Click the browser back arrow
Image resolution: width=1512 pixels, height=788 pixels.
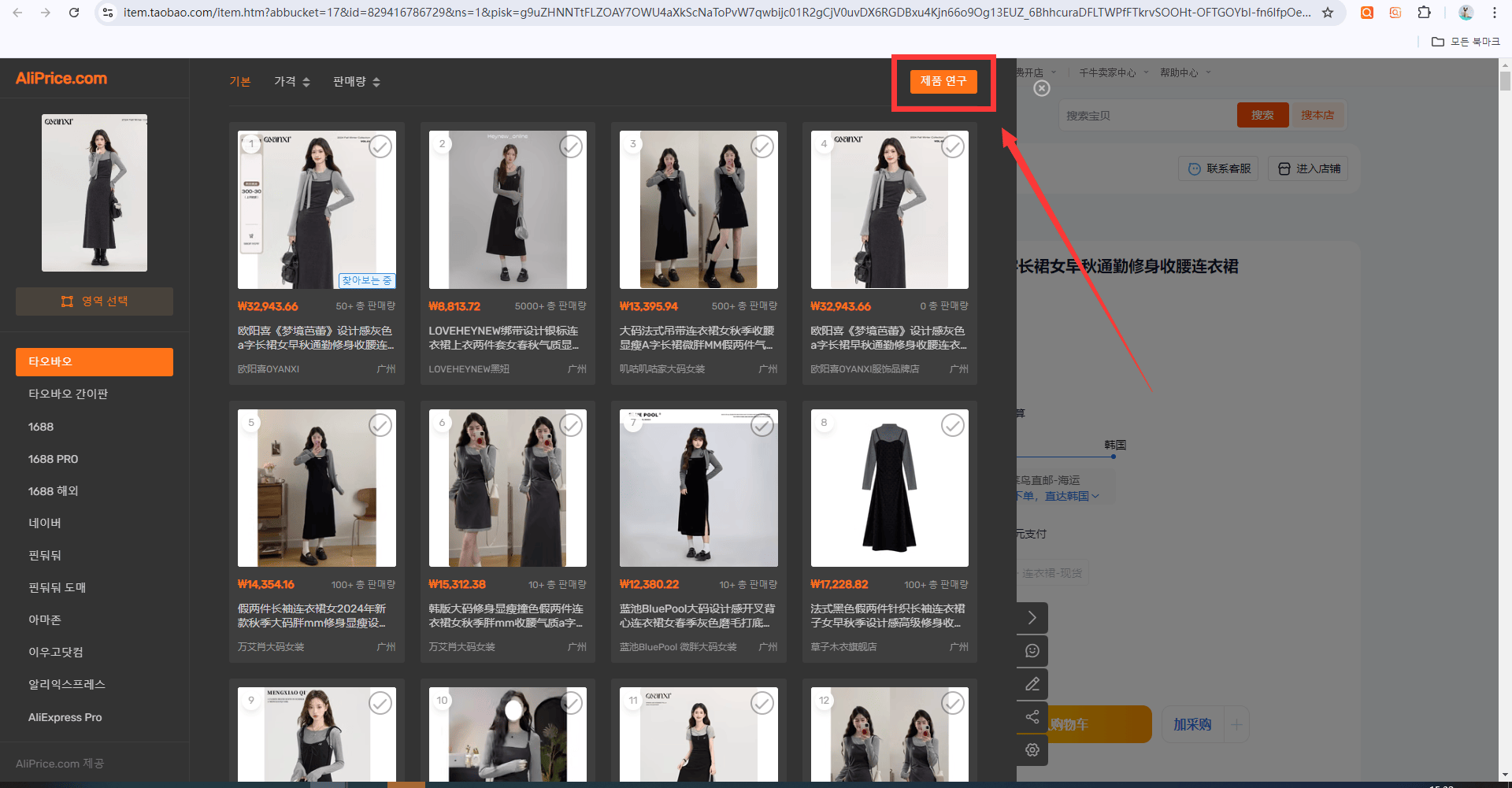coord(17,13)
